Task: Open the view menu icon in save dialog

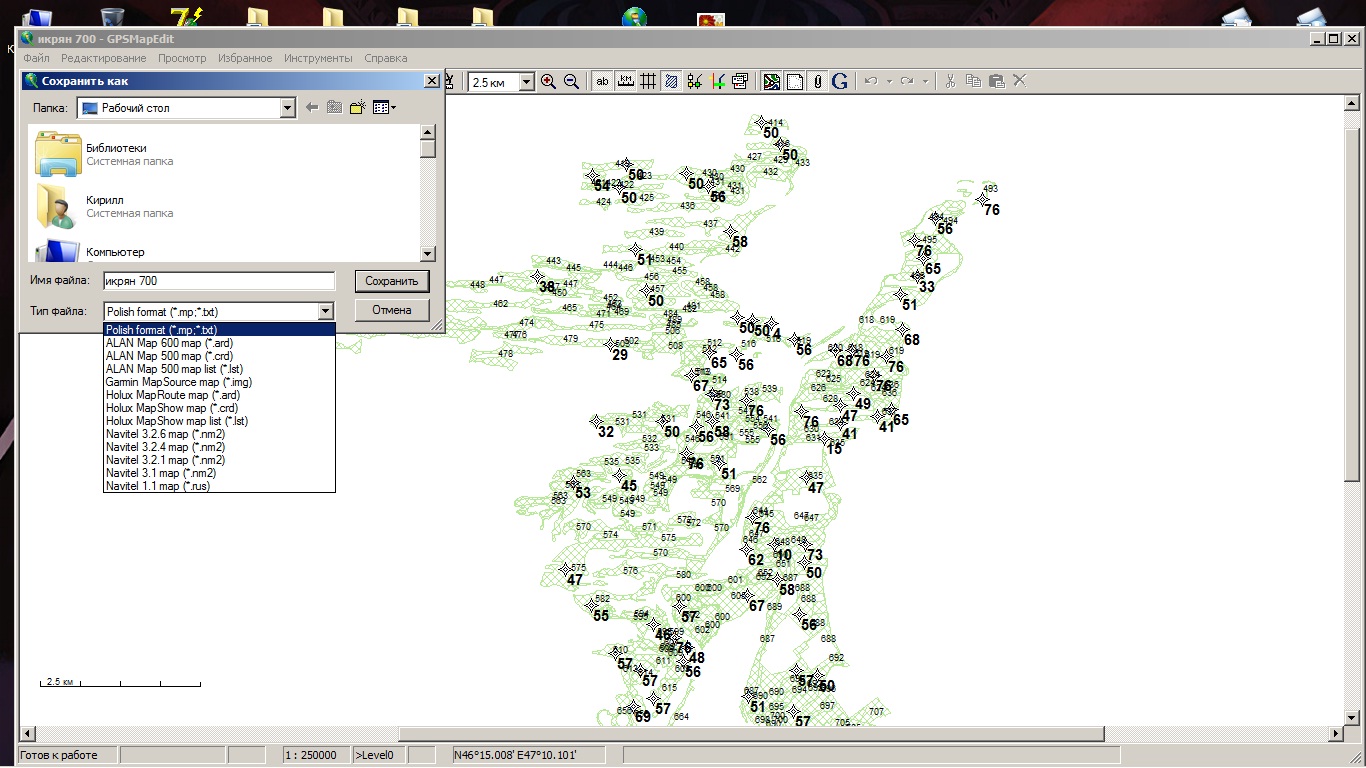Action: pos(384,108)
